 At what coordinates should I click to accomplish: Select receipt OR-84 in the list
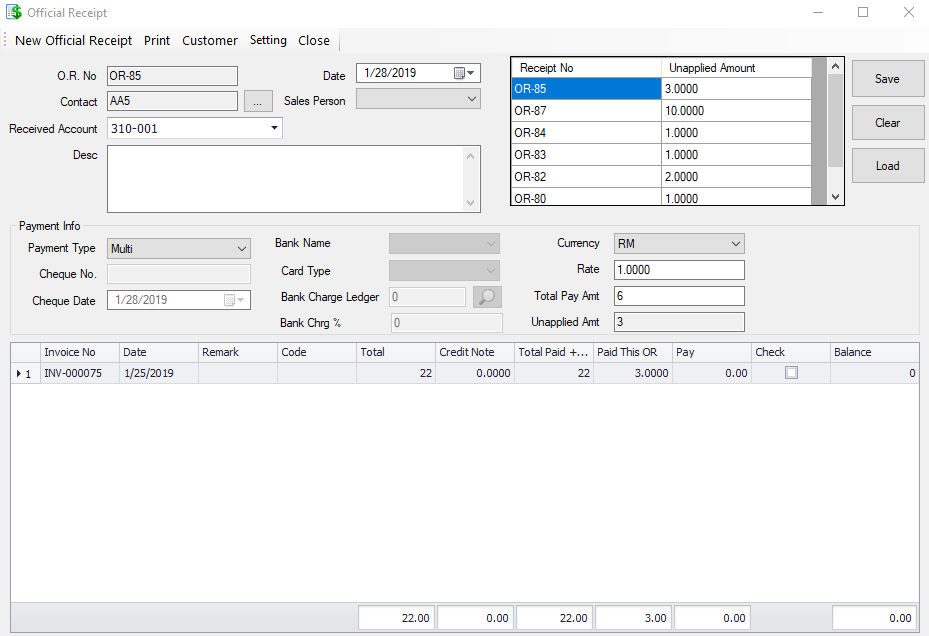coord(586,133)
